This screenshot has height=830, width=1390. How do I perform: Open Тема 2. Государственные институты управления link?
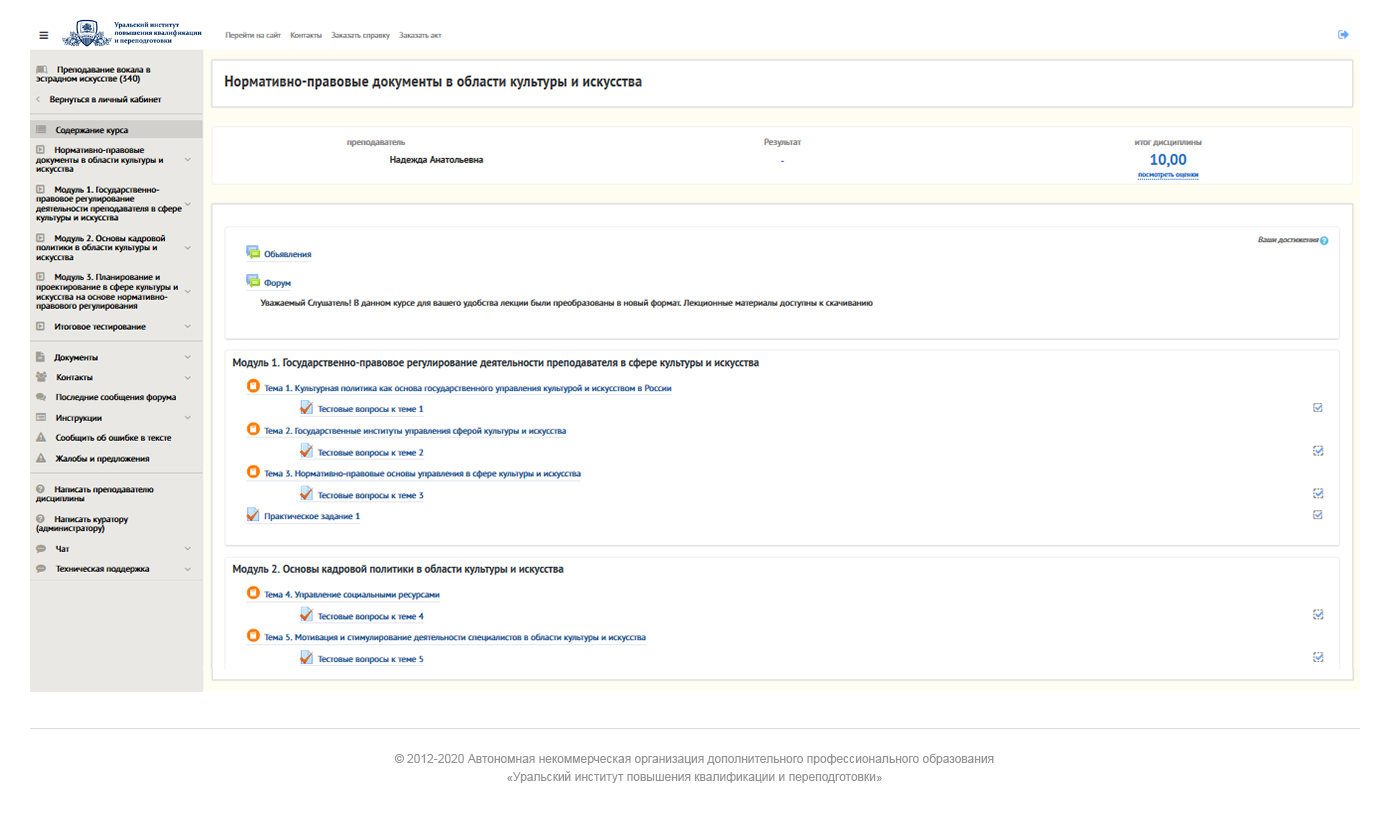click(x=415, y=431)
